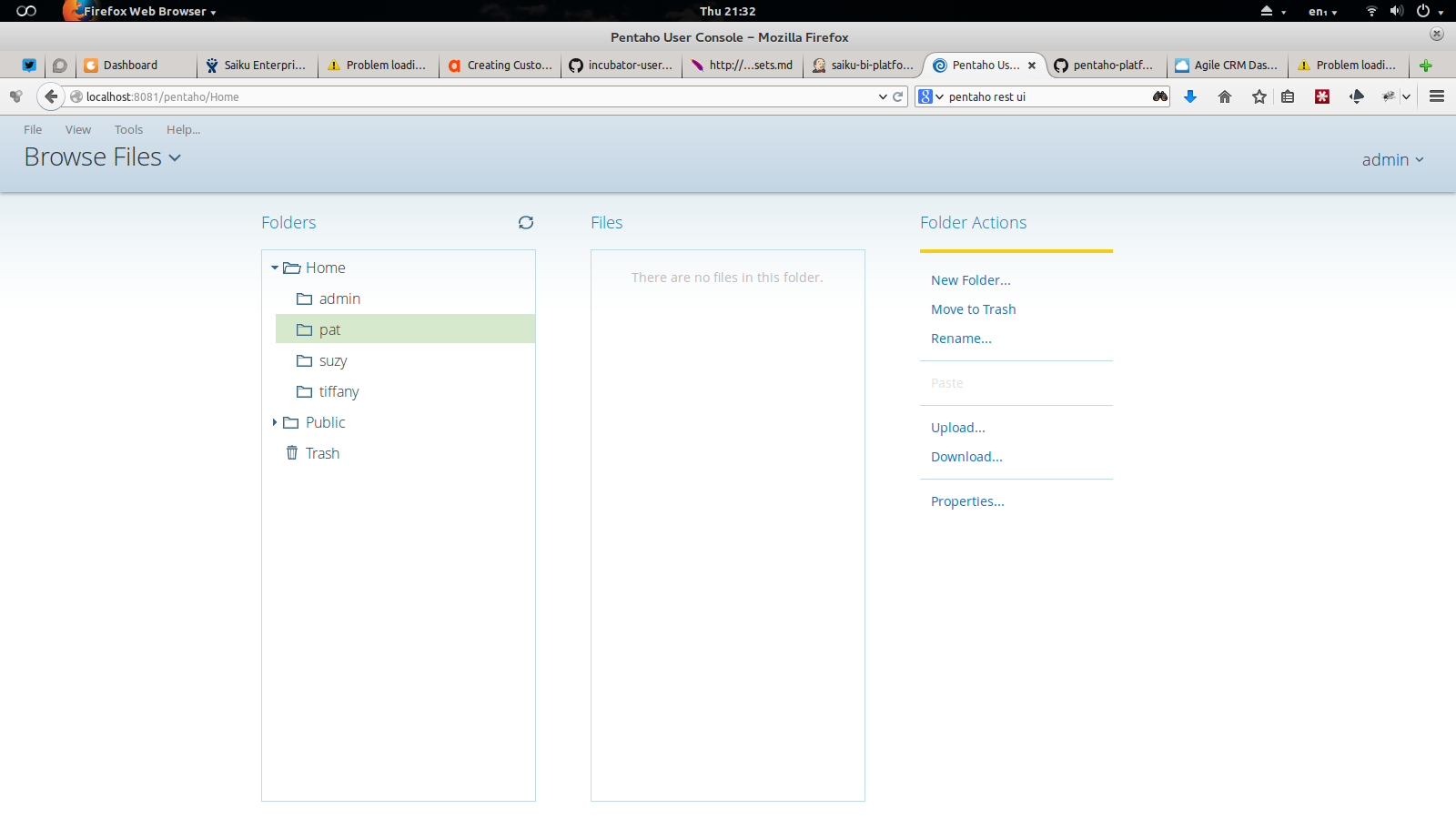This screenshot has width=1456, height=819.
Task: Select the tiffany folder
Action: (339, 391)
